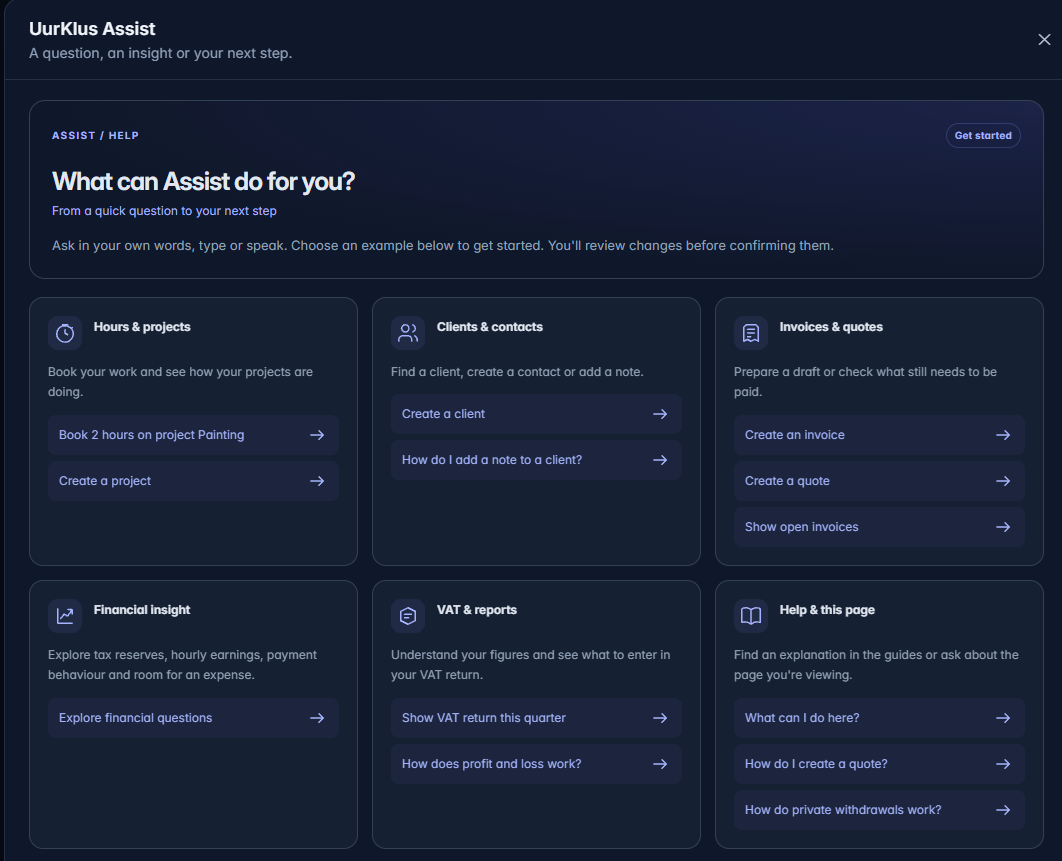Ask 'How do private withdrawals work?'
Image resolution: width=1062 pixels, height=861 pixels.
879,810
